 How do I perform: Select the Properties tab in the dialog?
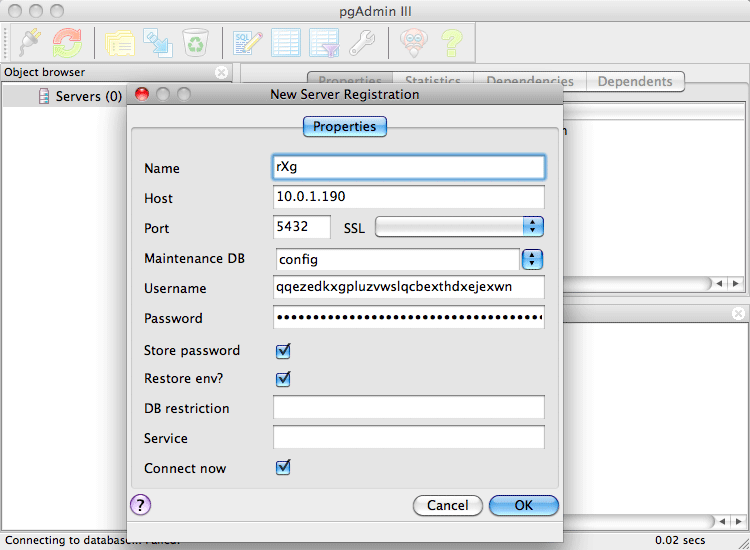344,127
